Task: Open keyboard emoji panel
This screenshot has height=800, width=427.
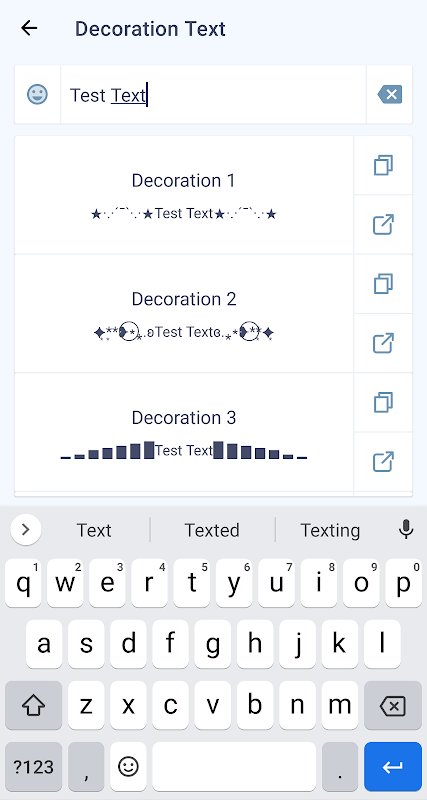Action: 128,766
